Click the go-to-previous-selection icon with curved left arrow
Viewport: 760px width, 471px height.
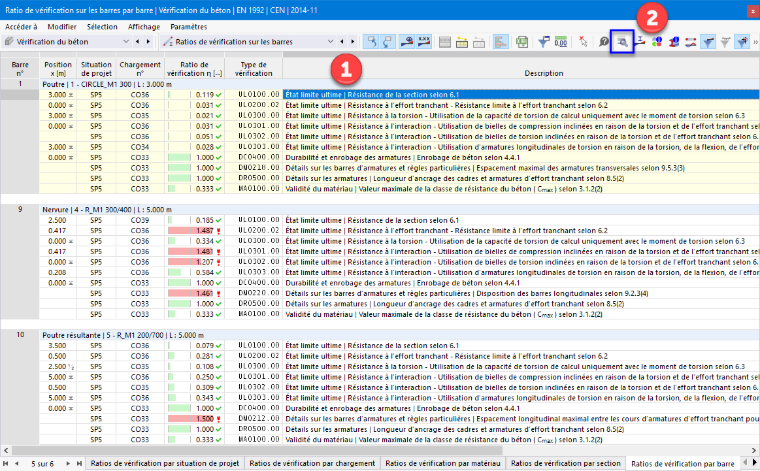pos(372,42)
